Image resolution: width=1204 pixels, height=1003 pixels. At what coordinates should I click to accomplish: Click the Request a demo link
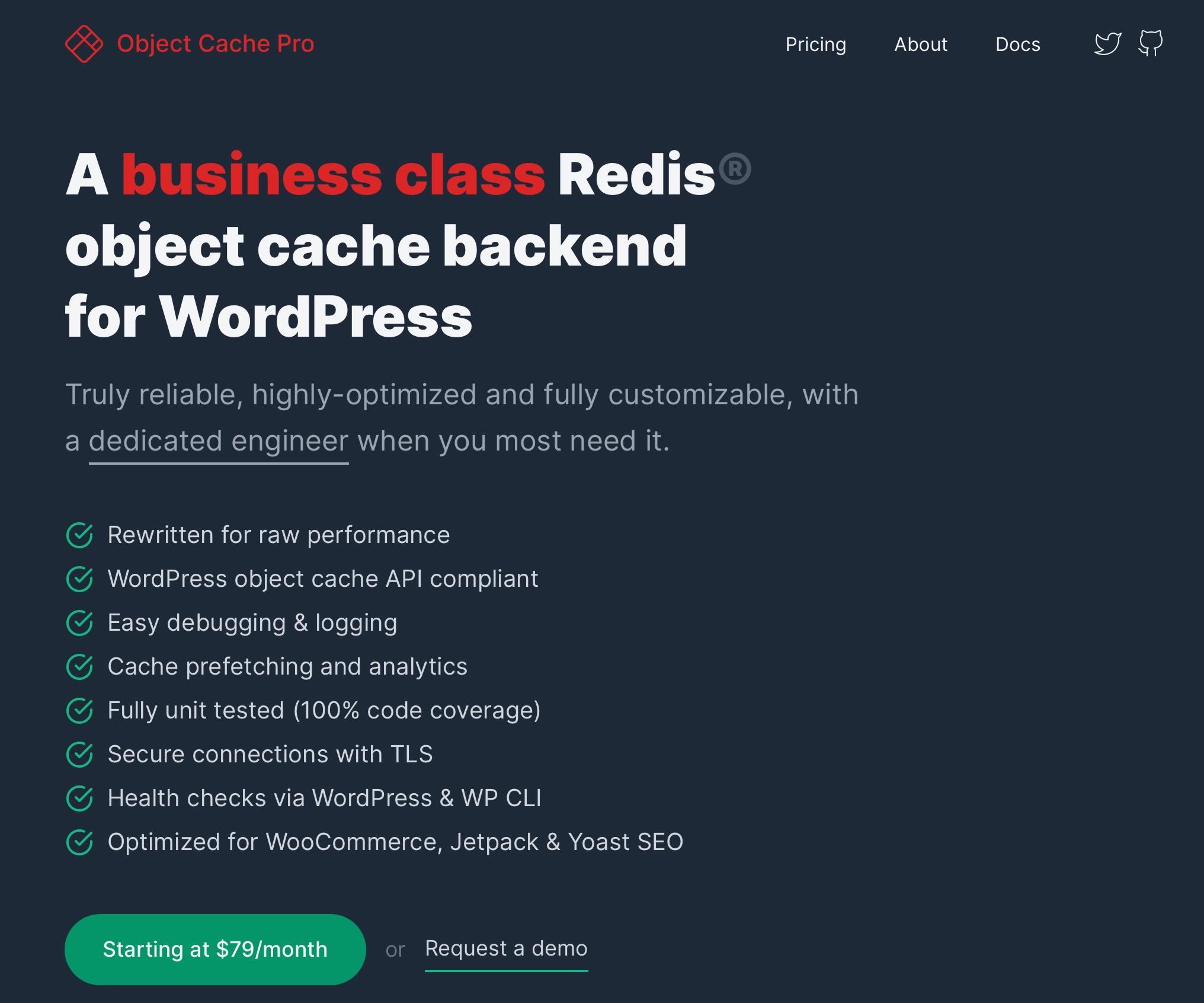(505, 946)
